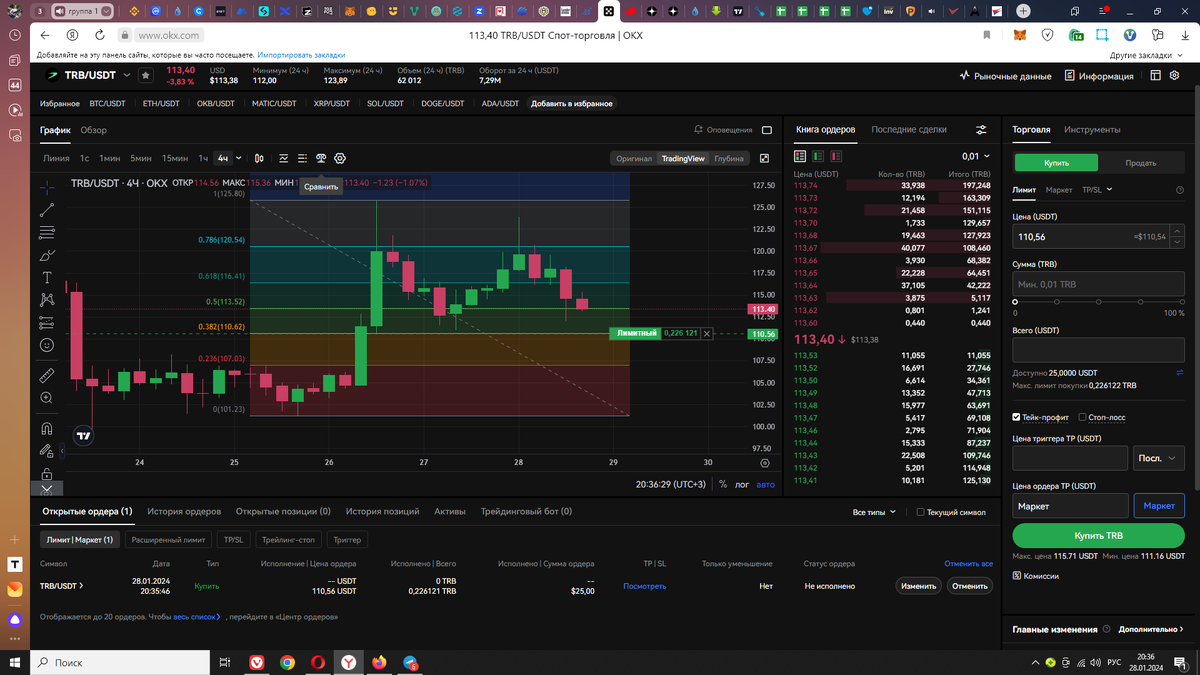Expand the TP/SL order type dropdown

click(1096, 189)
